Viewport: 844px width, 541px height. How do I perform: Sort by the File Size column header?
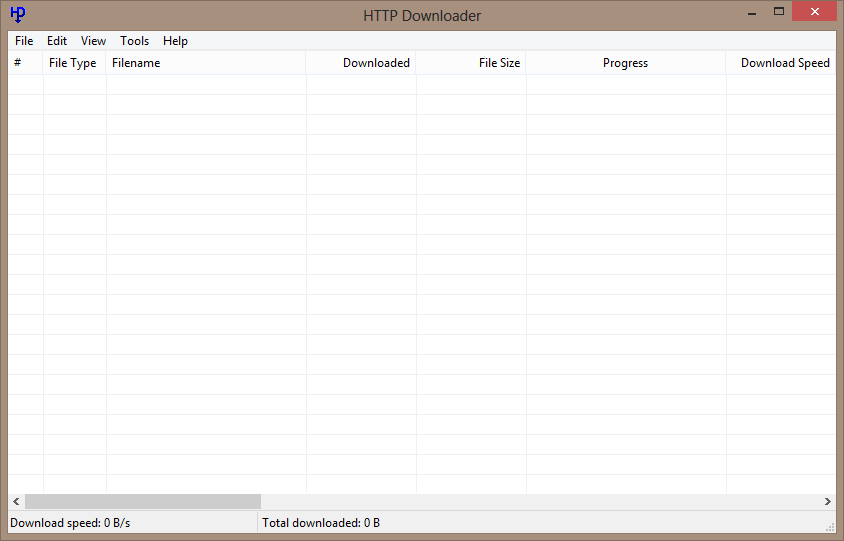pyautogui.click(x=470, y=63)
